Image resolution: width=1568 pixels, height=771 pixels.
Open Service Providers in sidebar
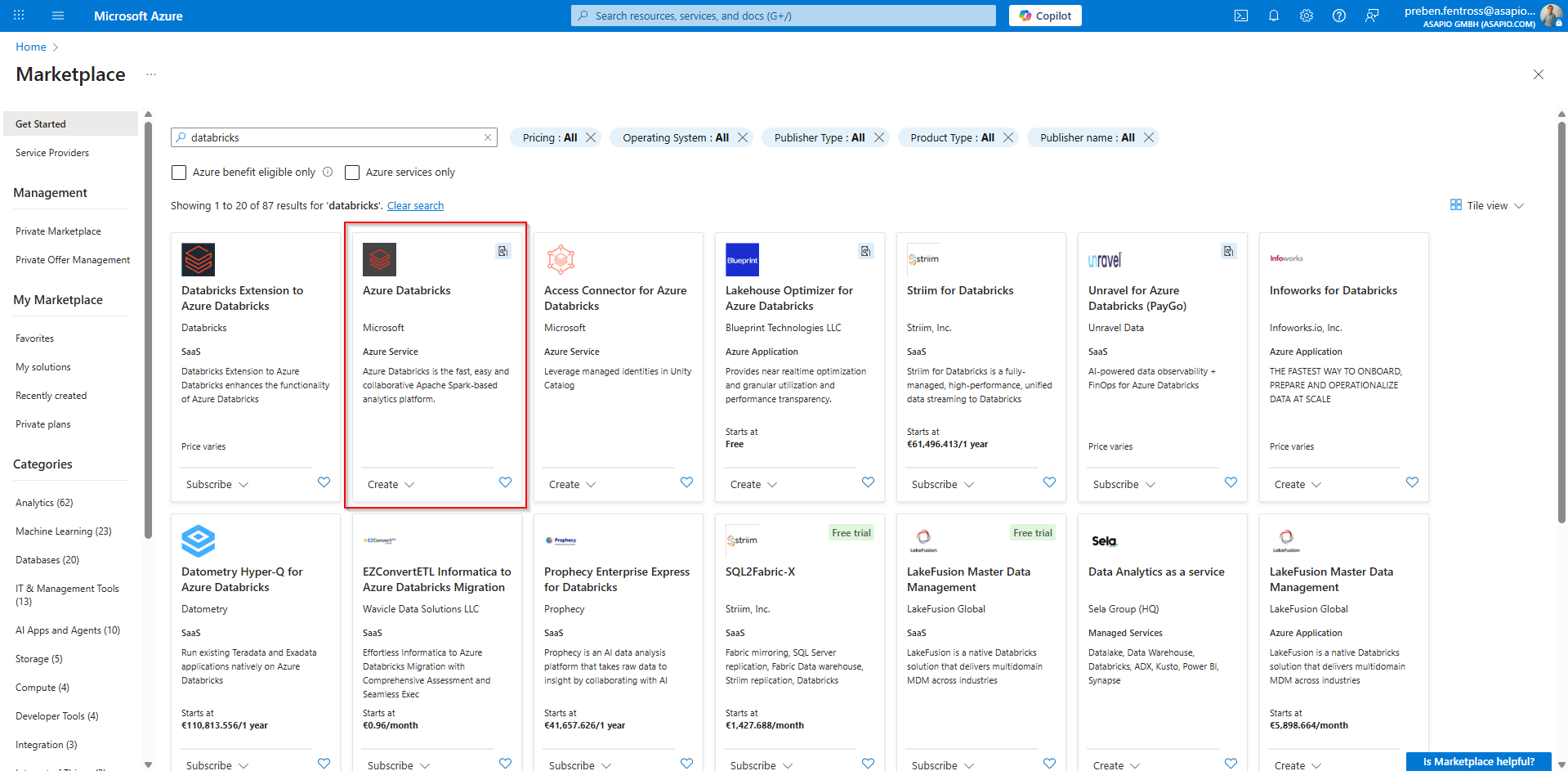click(x=52, y=153)
